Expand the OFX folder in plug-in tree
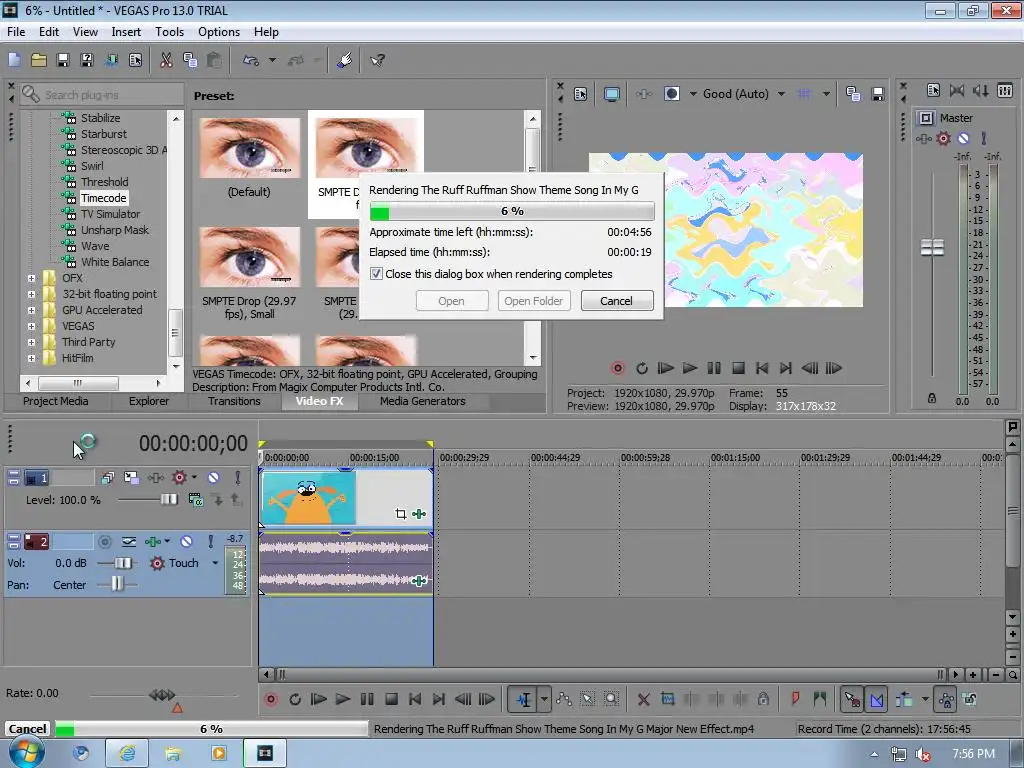This screenshot has width=1024, height=768. tap(31, 278)
